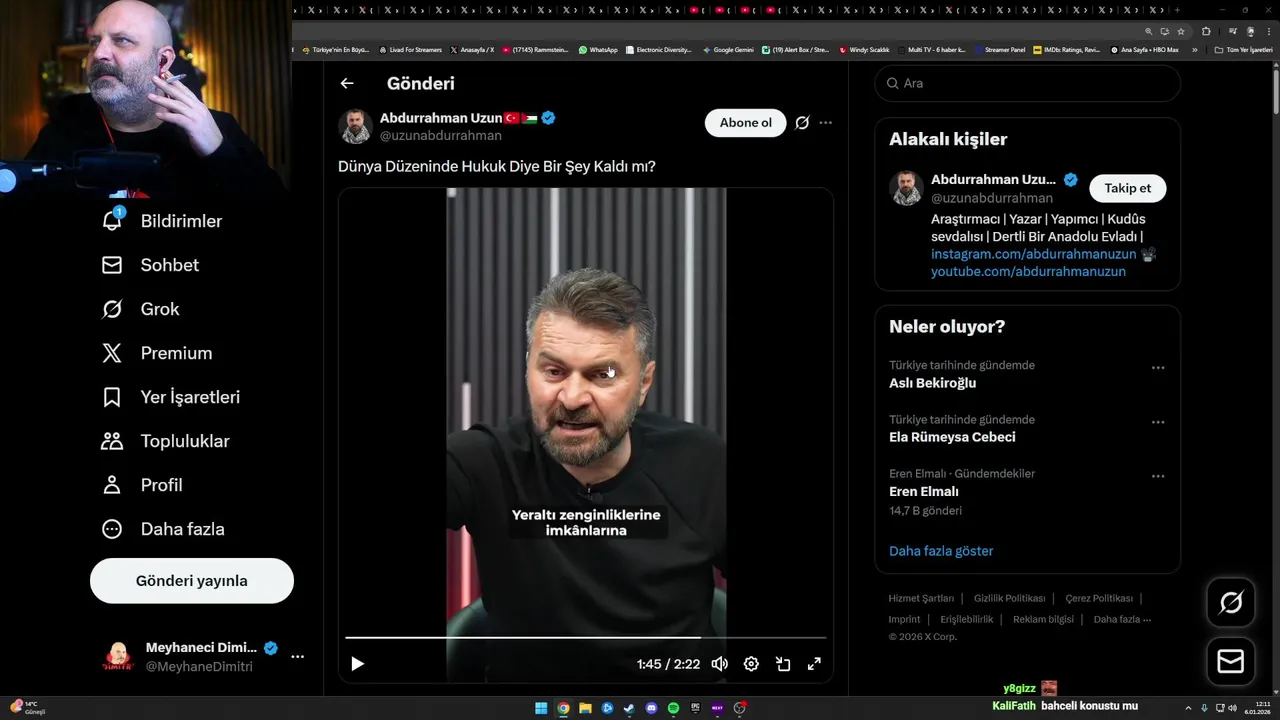Open Bildirimler notifications in sidebar
Viewport: 1280px width, 720px height.
pos(162,221)
